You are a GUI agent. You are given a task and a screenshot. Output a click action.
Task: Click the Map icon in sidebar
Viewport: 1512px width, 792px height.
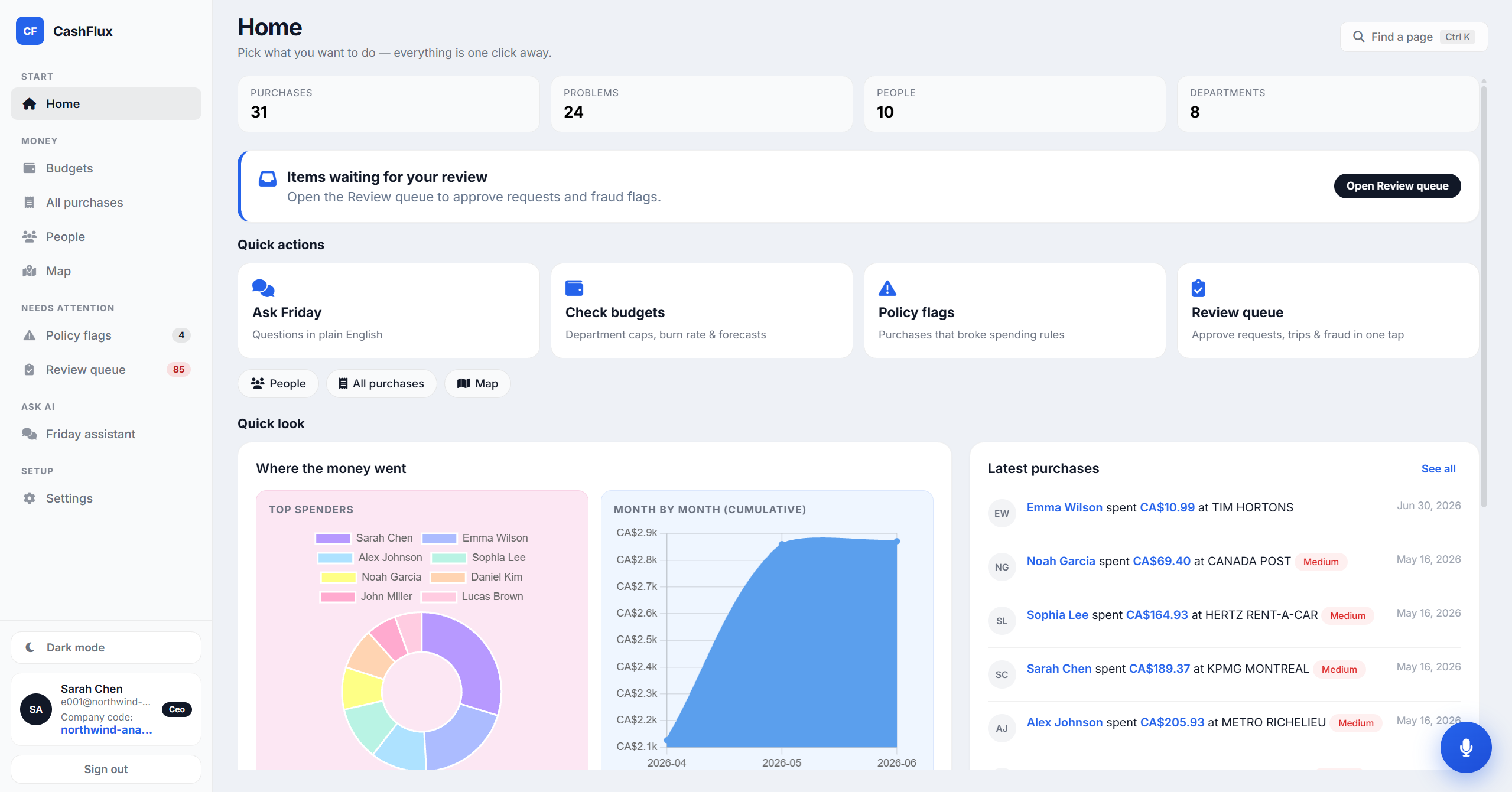pos(30,271)
